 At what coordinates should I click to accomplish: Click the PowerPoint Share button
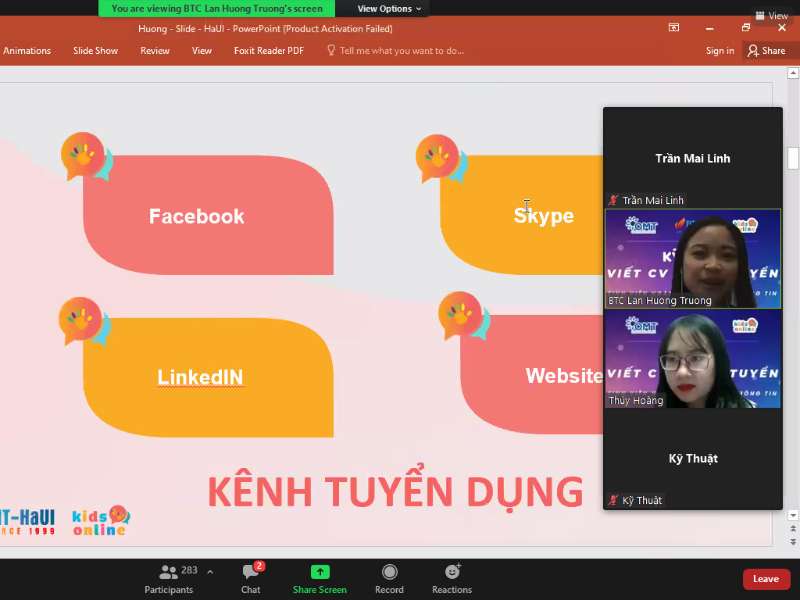pos(770,51)
